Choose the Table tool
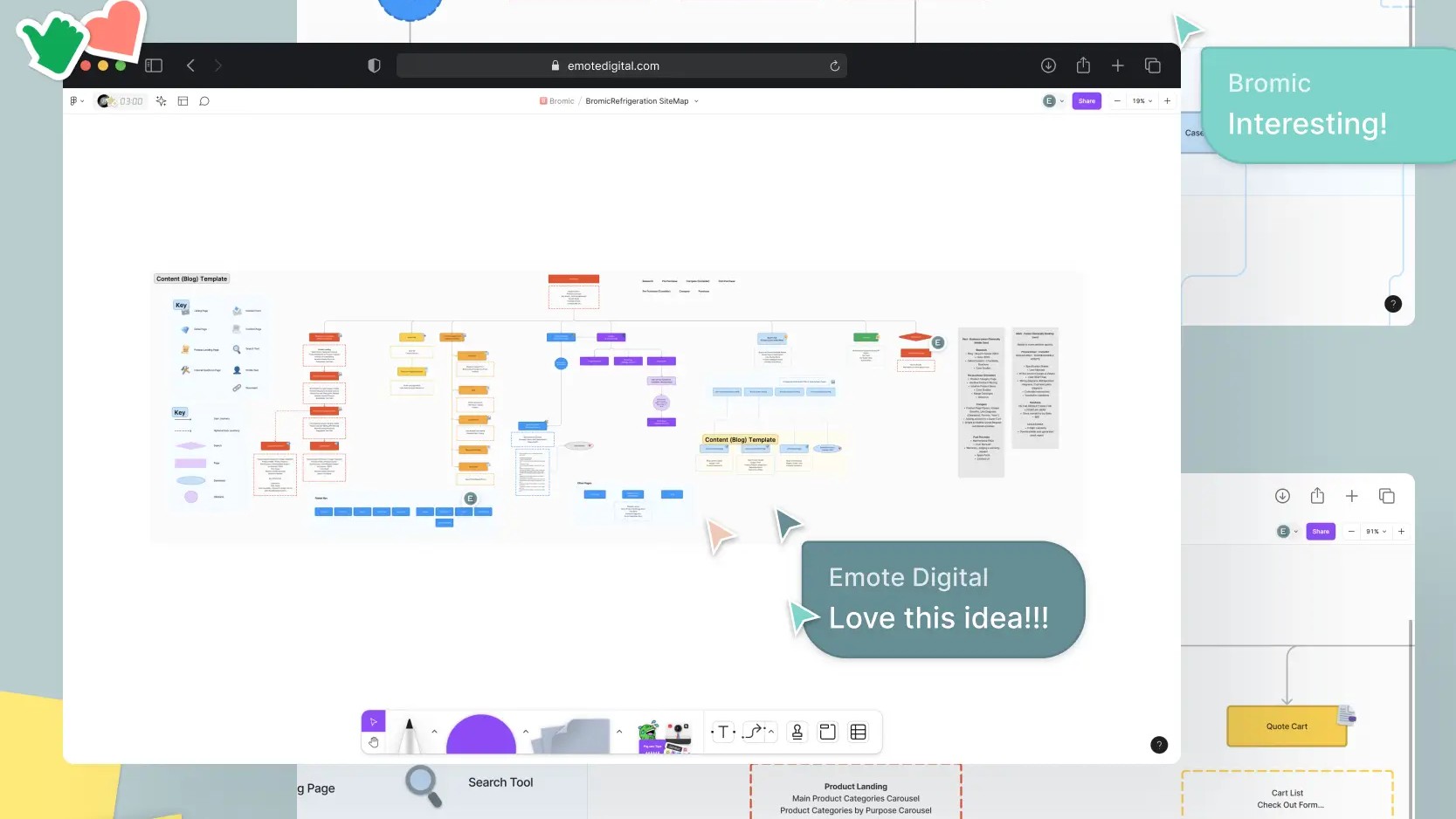1456x819 pixels. tap(859, 733)
